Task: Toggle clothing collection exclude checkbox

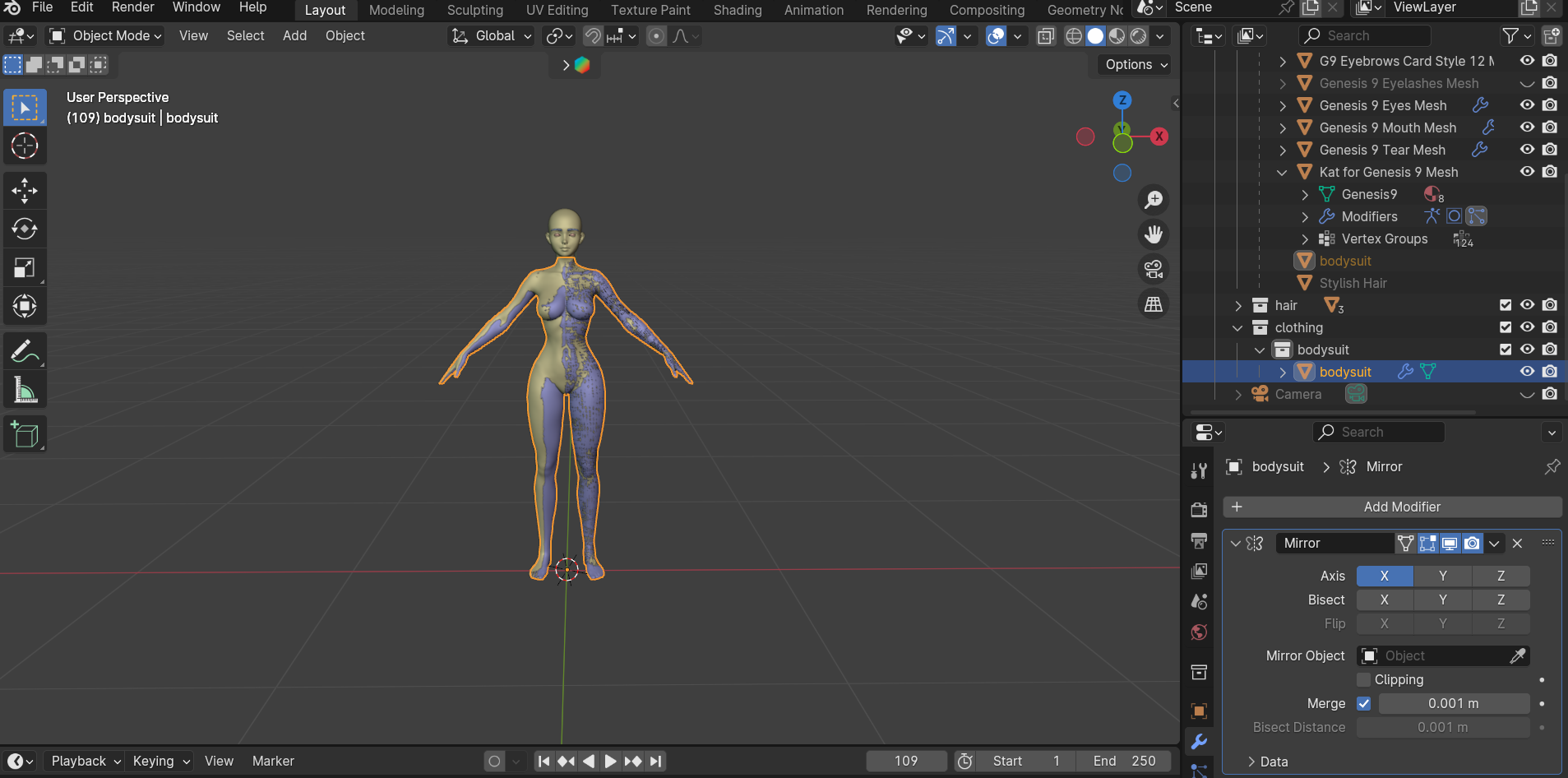Action: click(x=1506, y=327)
